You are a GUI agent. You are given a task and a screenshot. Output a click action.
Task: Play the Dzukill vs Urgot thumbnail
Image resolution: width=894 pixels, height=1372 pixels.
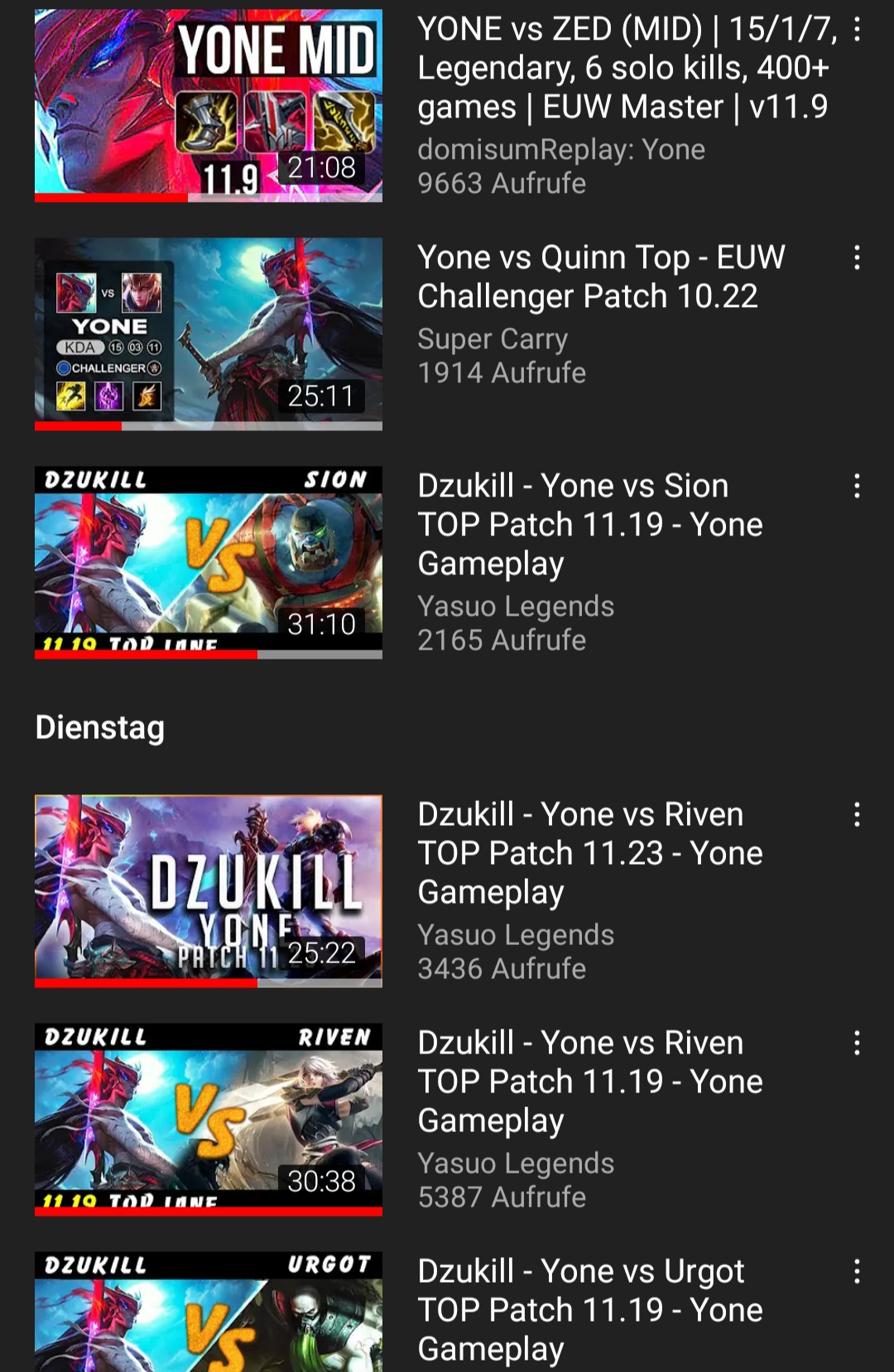pos(209,1312)
